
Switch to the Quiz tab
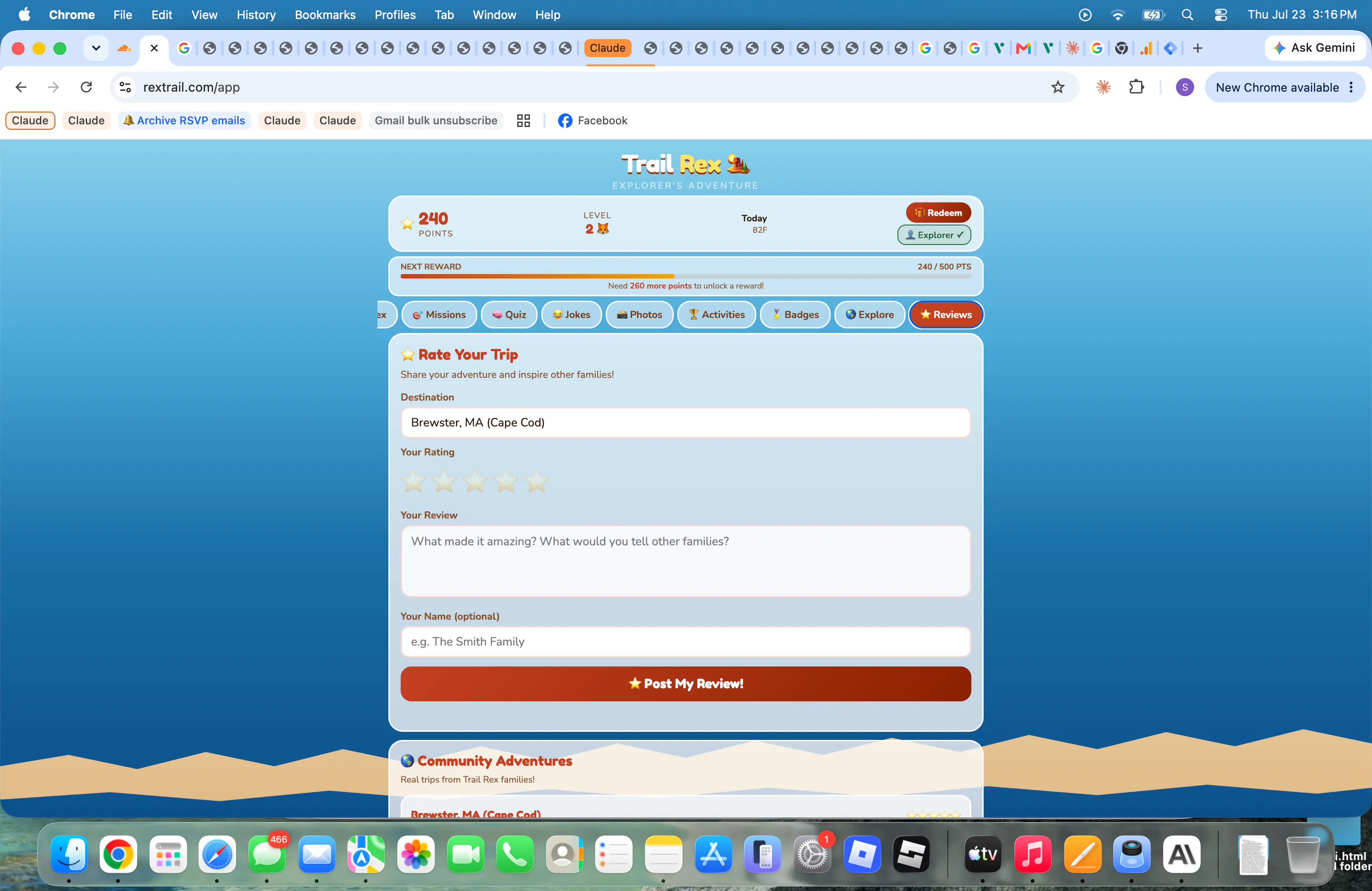tap(509, 315)
